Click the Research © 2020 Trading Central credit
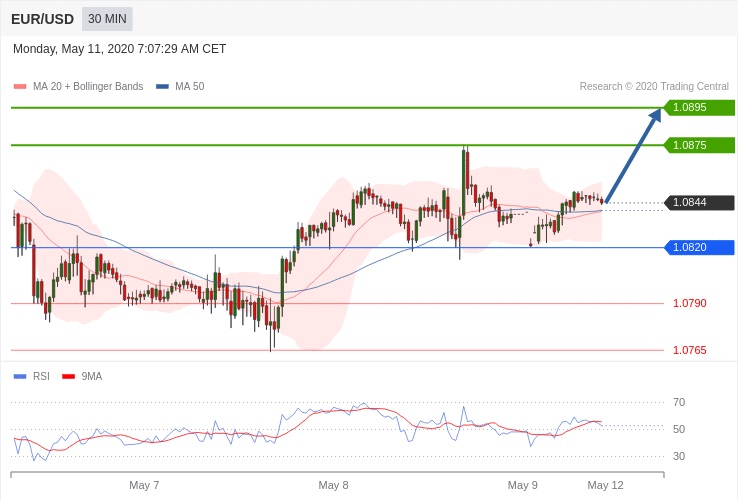Image resolution: width=738 pixels, height=500 pixels. [654, 87]
